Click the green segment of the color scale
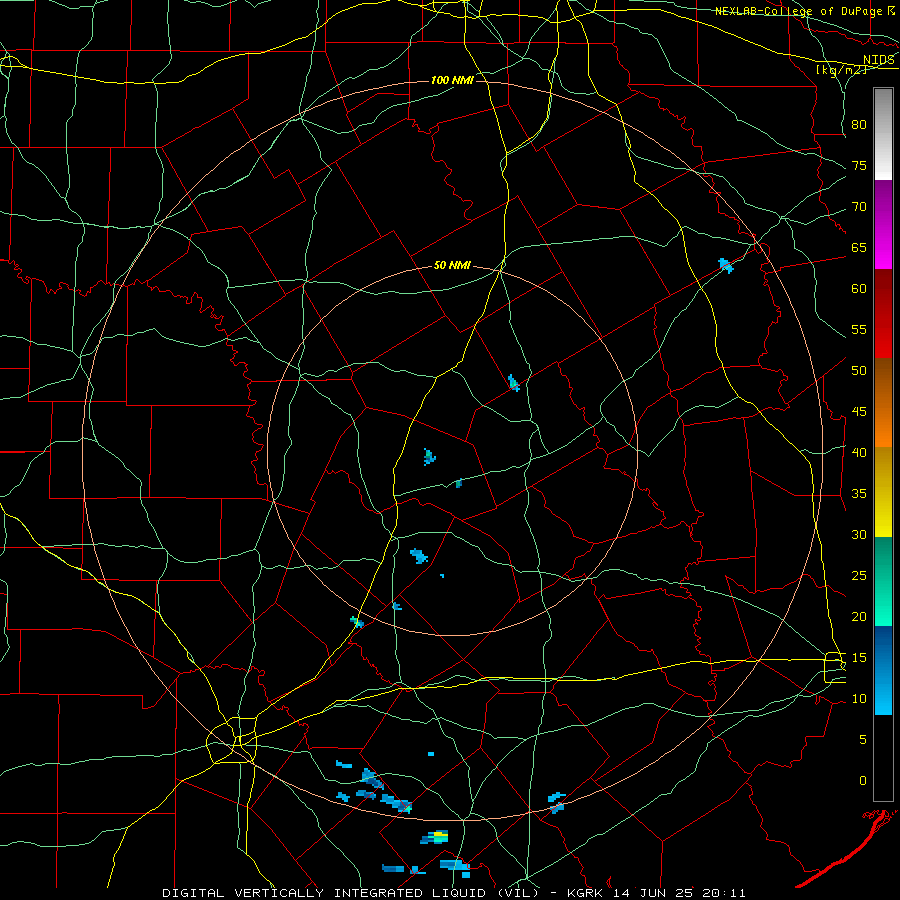900x900 pixels. (883, 581)
